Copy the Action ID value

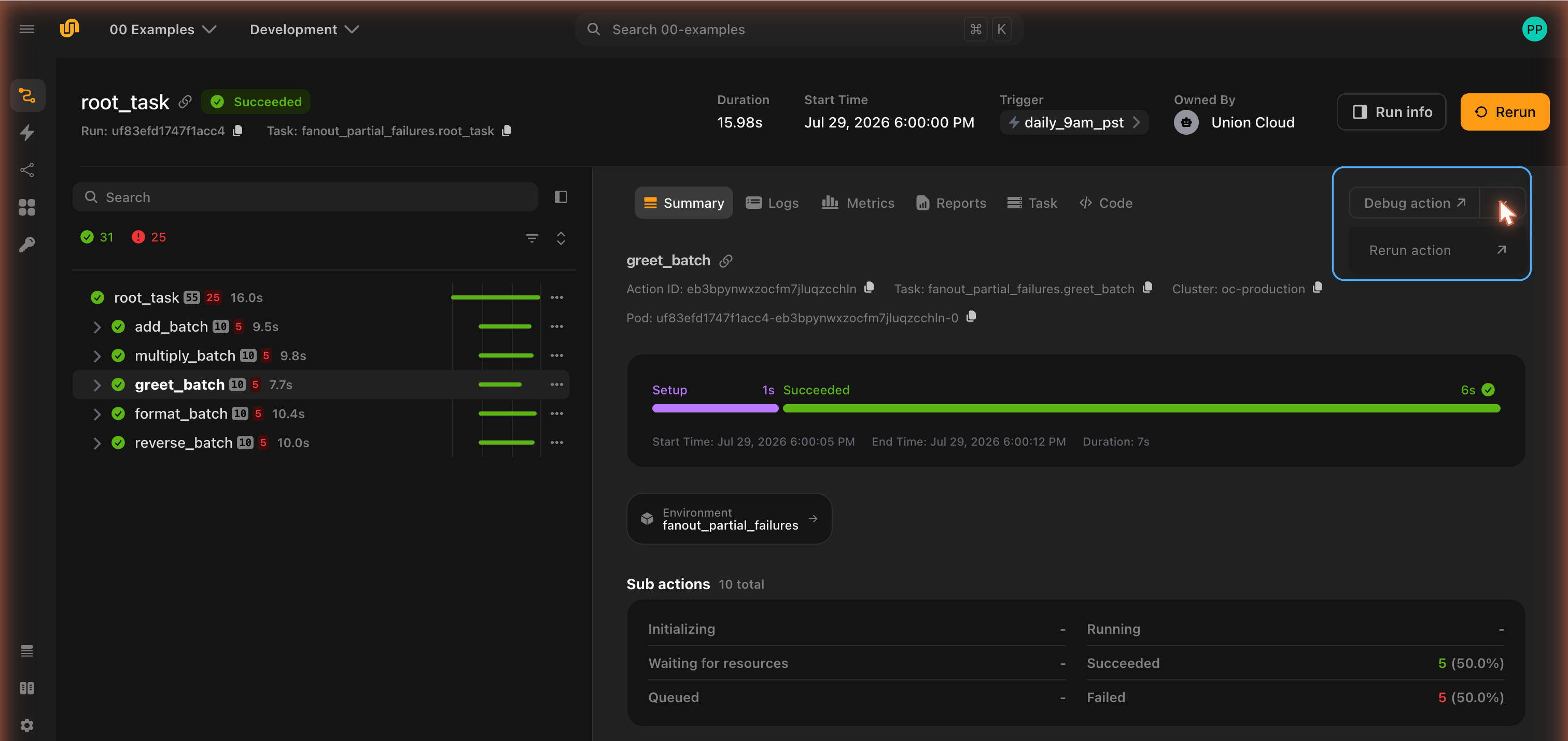pos(869,288)
